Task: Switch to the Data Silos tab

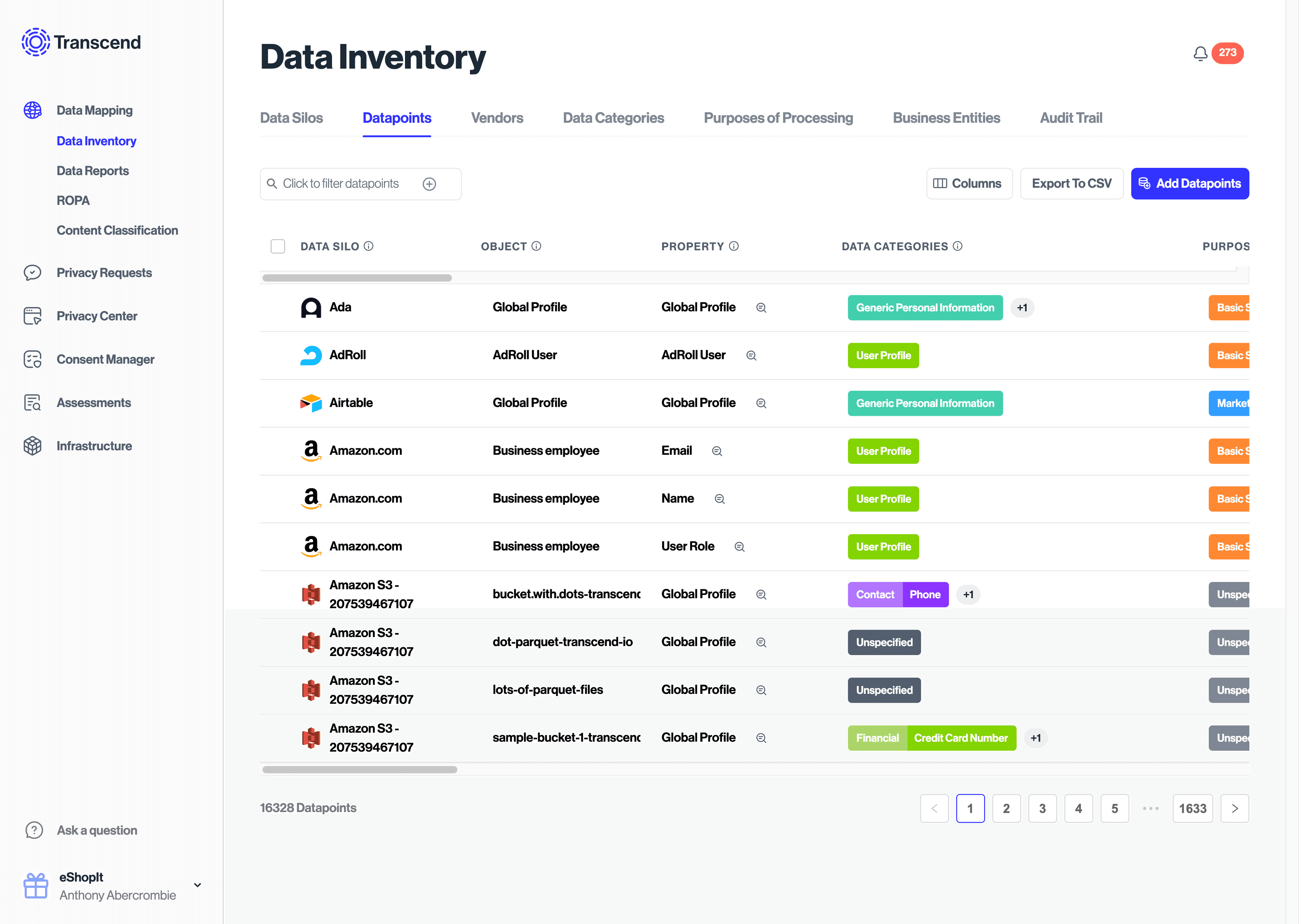Action: point(291,118)
